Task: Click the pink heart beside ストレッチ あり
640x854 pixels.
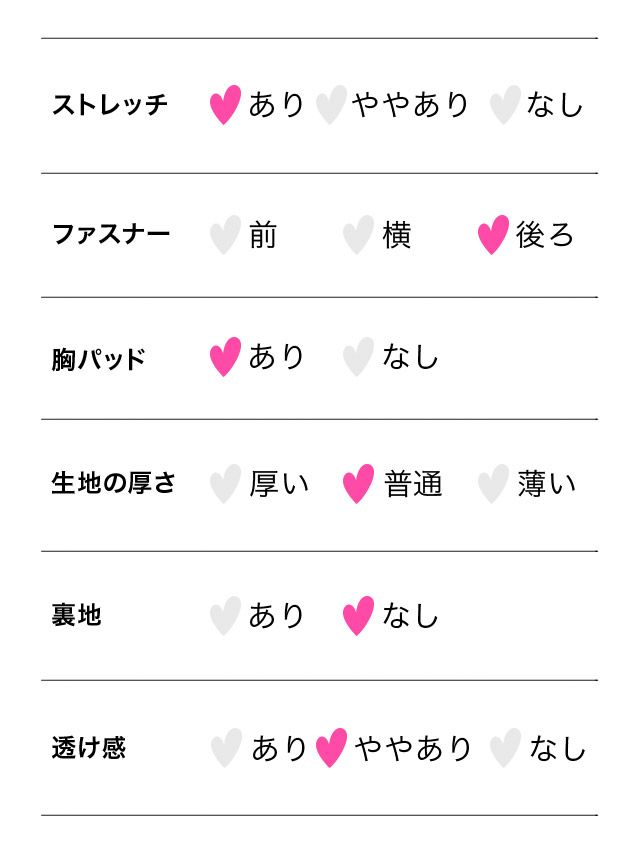Action: [x=225, y=104]
